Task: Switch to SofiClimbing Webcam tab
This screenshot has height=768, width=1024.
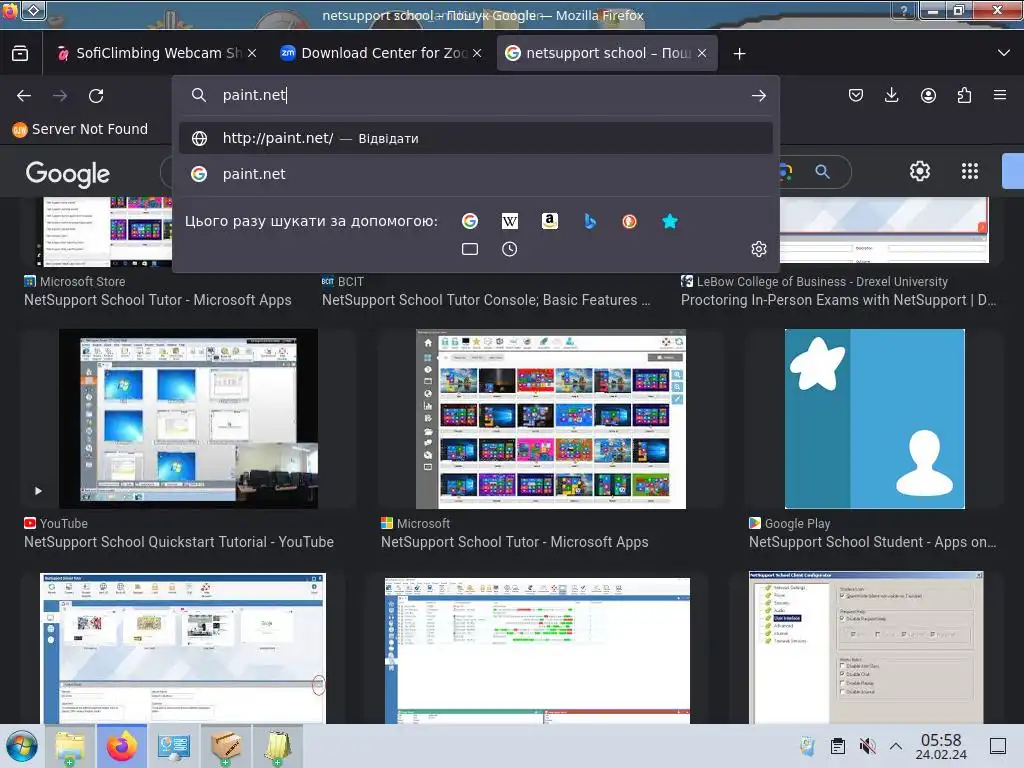Action: (x=151, y=53)
